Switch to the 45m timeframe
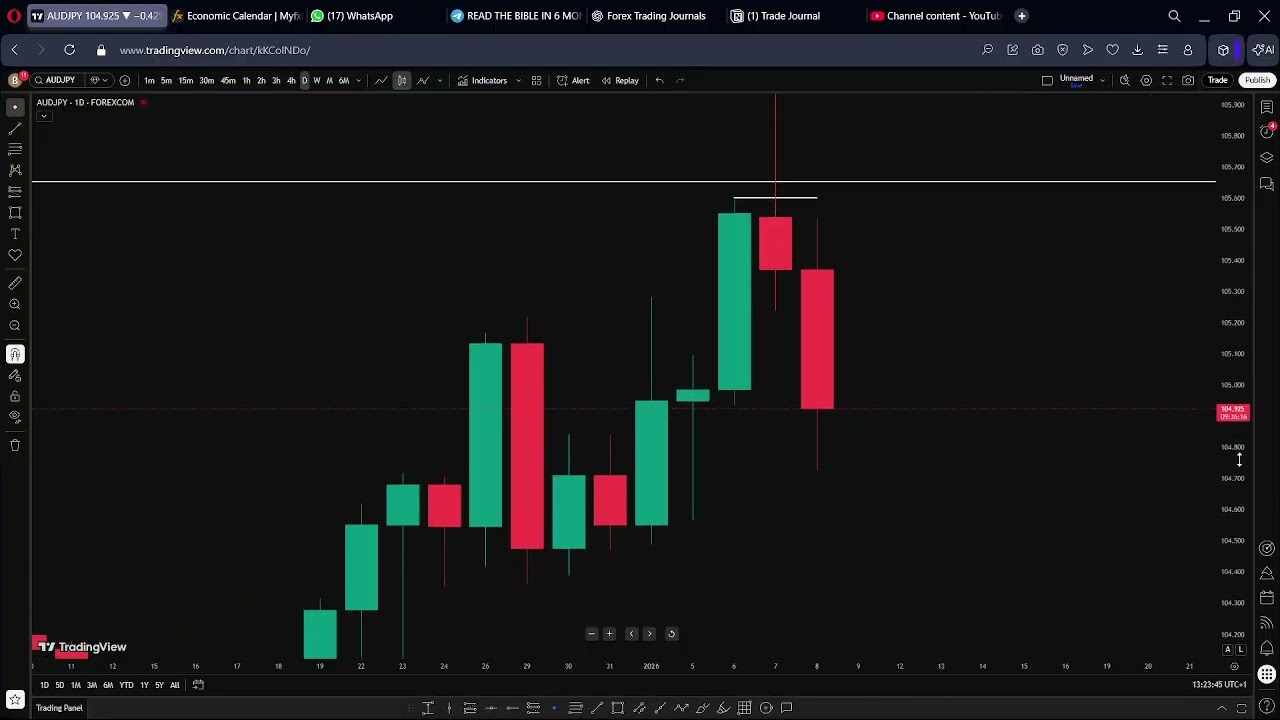Viewport: 1280px width, 720px height. [x=228, y=80]
